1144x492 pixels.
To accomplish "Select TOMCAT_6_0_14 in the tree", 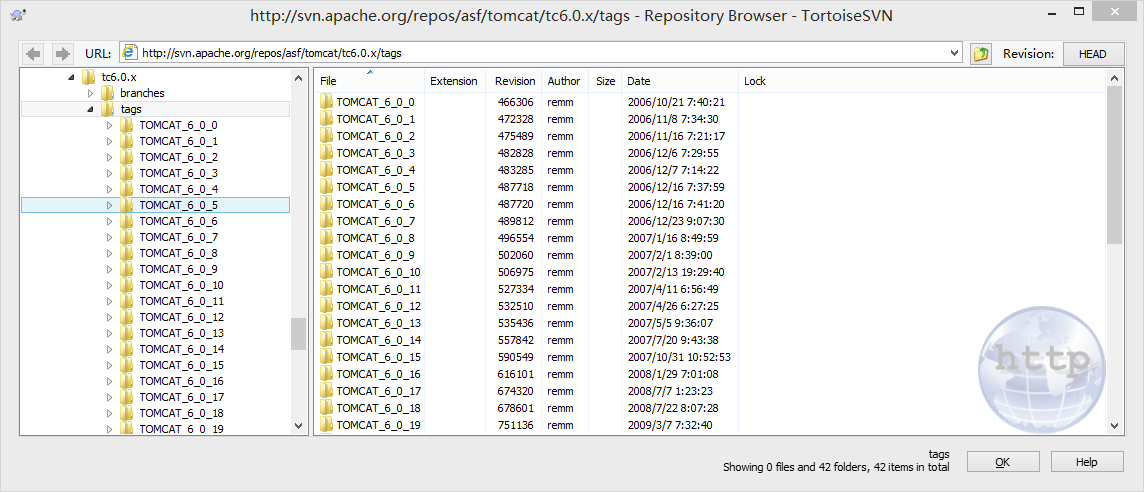I will tap(182, 350).
